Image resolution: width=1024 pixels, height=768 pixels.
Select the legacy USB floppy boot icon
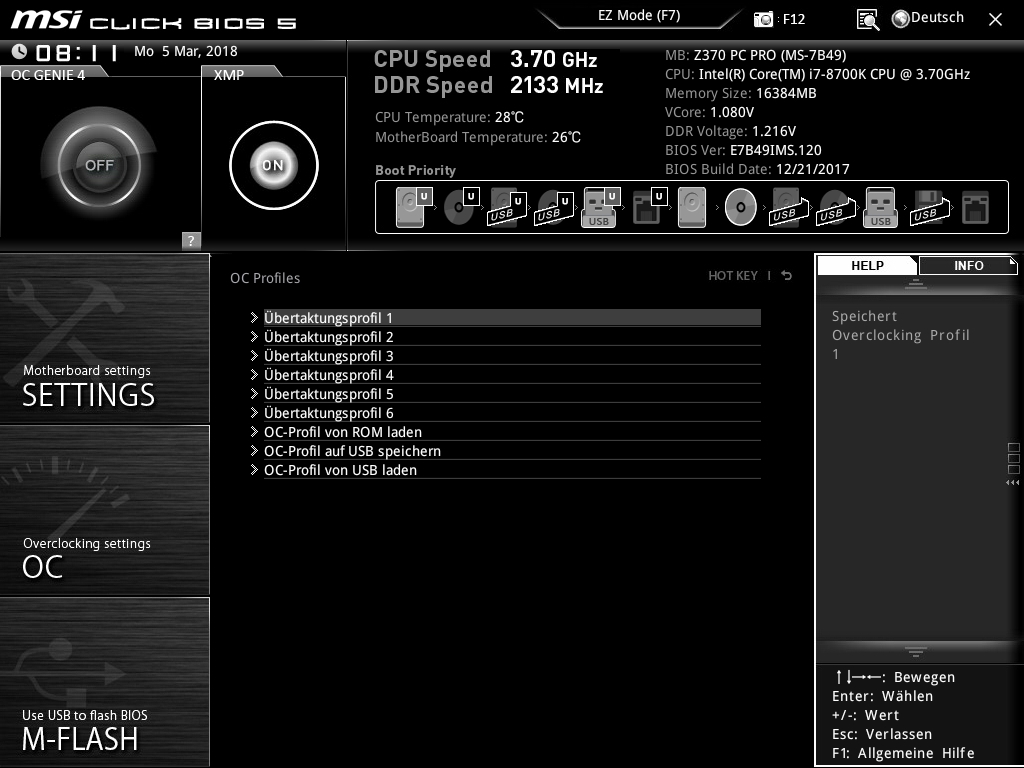pos(929,208)
